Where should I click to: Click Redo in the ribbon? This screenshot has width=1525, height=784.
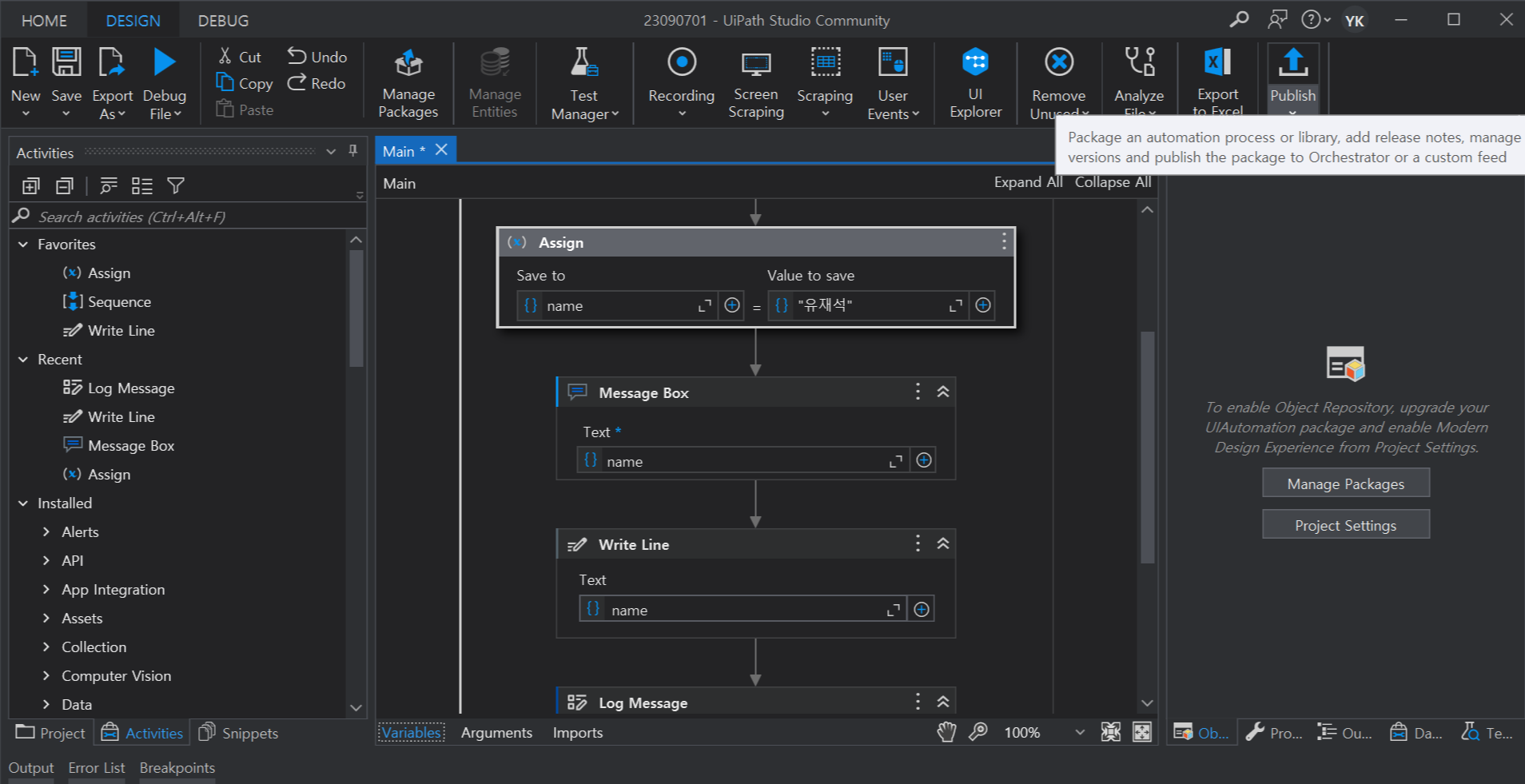(x=317, y=83)
